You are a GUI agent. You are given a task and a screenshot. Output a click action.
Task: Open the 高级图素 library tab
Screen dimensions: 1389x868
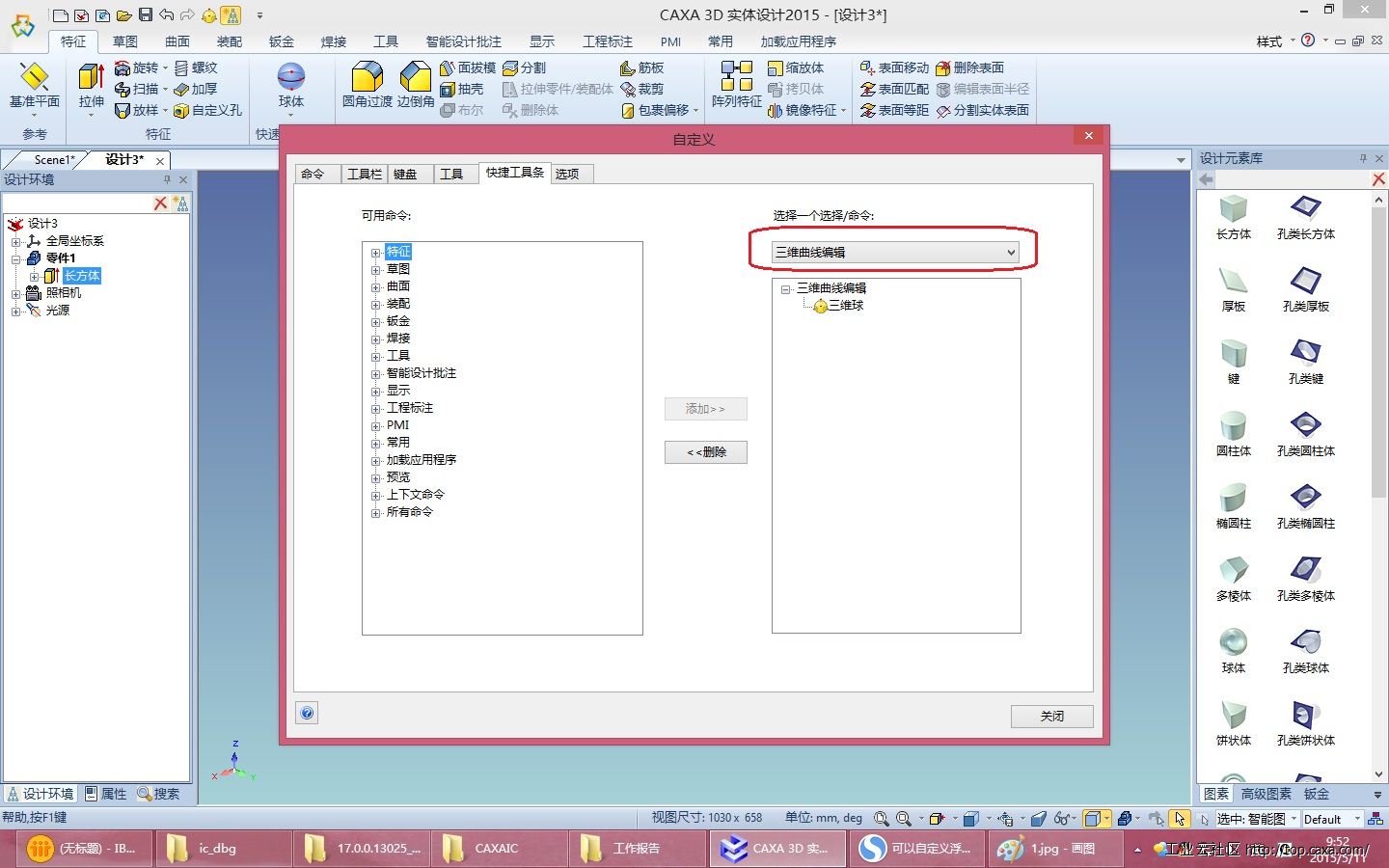coord(1266,794)
